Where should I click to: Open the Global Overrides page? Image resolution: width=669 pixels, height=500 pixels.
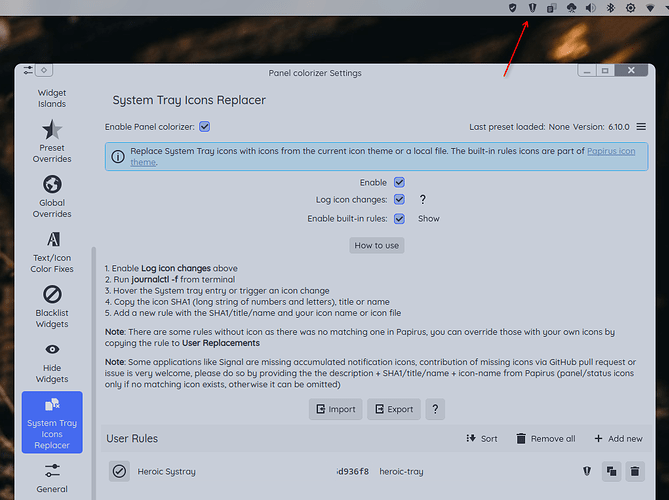[x=52, y=195]
